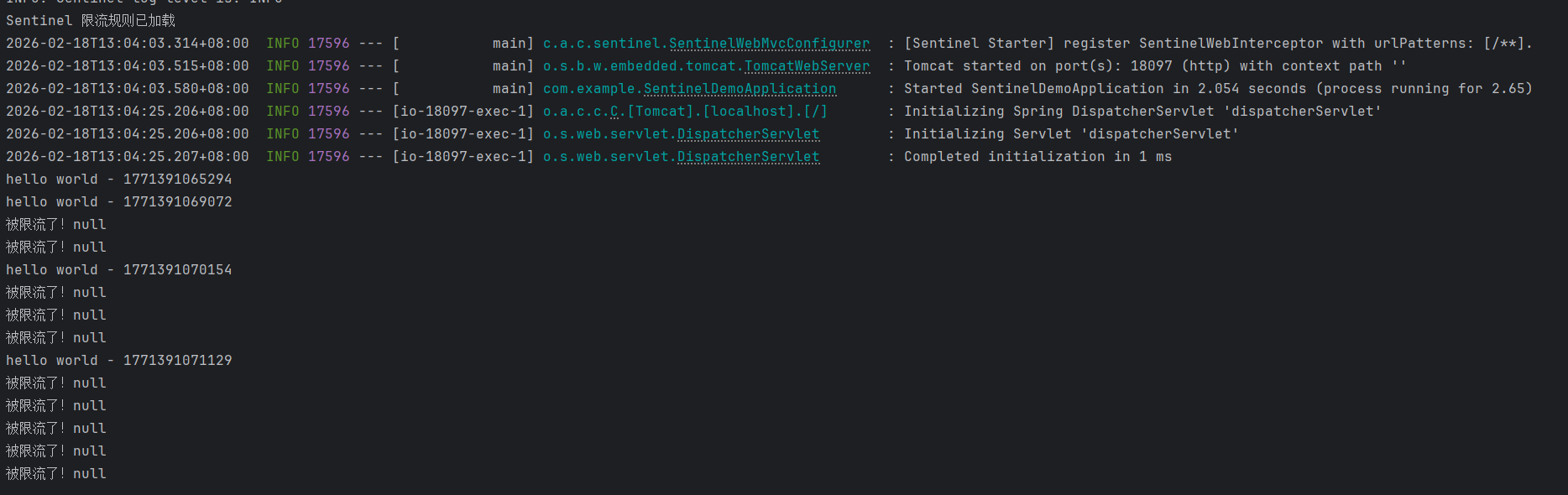Screen dimensions: 1568x495
Task: Click the '[Tomcat].[localhost].[/]' logger text
Action: point(727,112)
